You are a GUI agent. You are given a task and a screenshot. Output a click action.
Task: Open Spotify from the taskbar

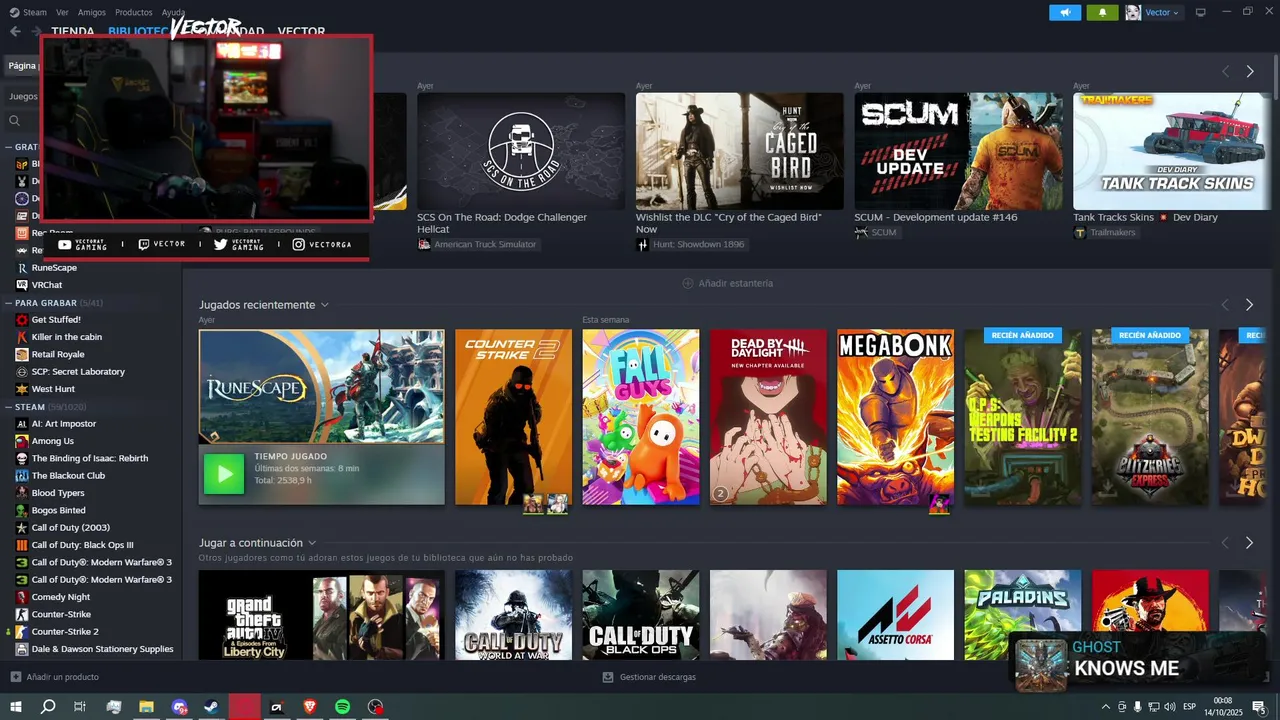342,706
